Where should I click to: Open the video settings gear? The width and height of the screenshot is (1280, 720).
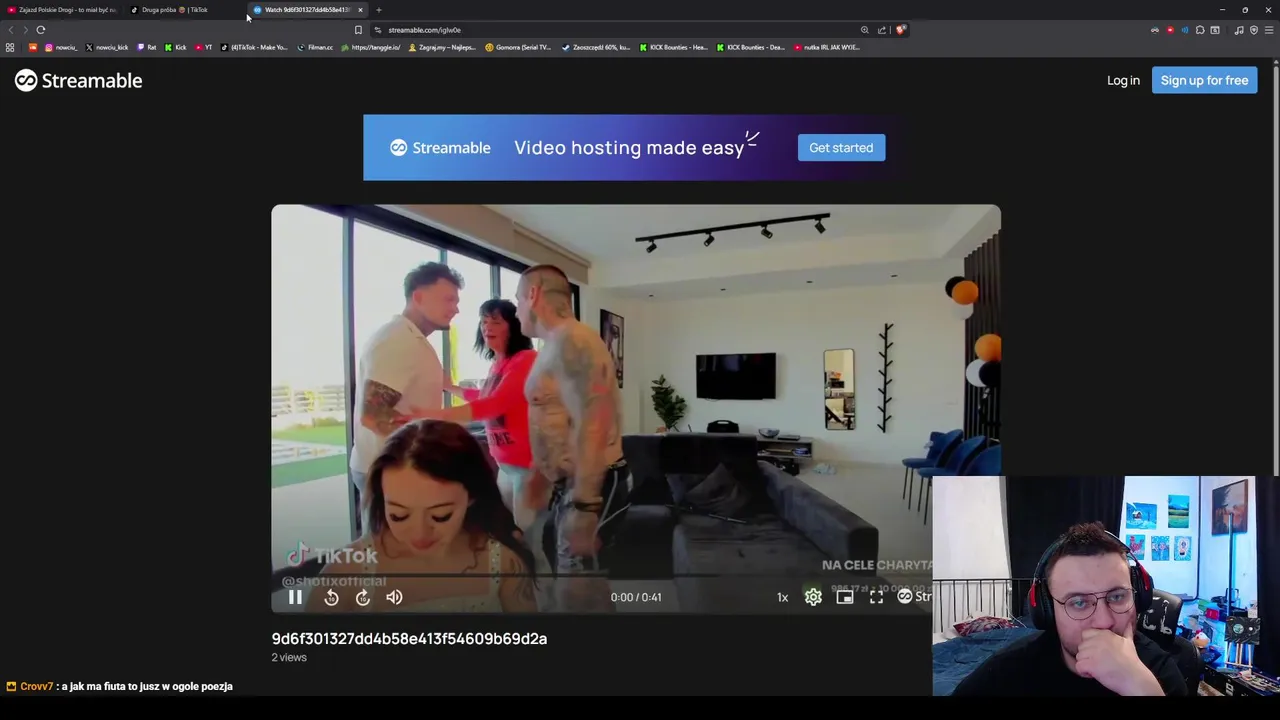pos(813,597)
